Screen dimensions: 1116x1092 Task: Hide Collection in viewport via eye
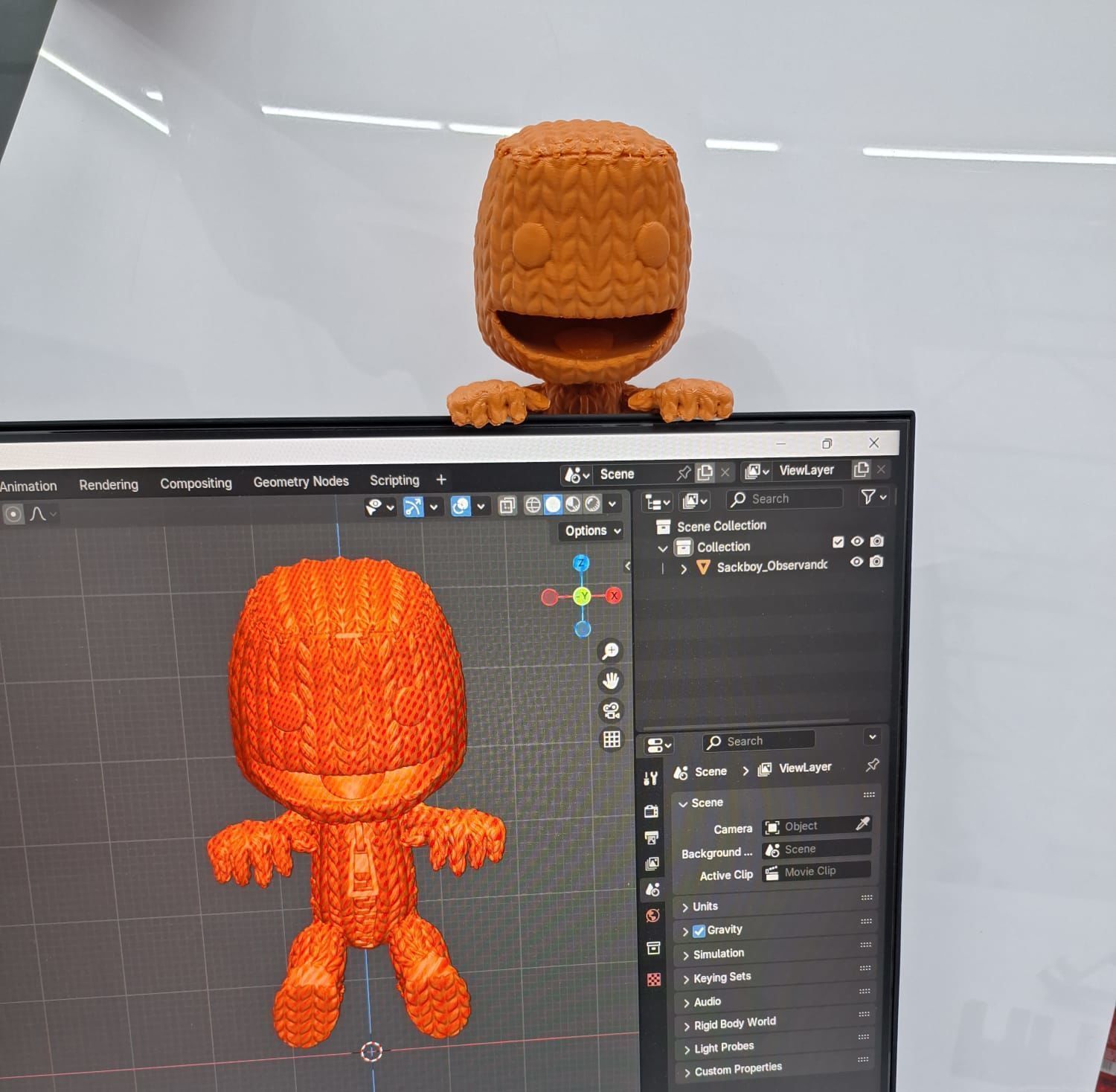[857, 542]
